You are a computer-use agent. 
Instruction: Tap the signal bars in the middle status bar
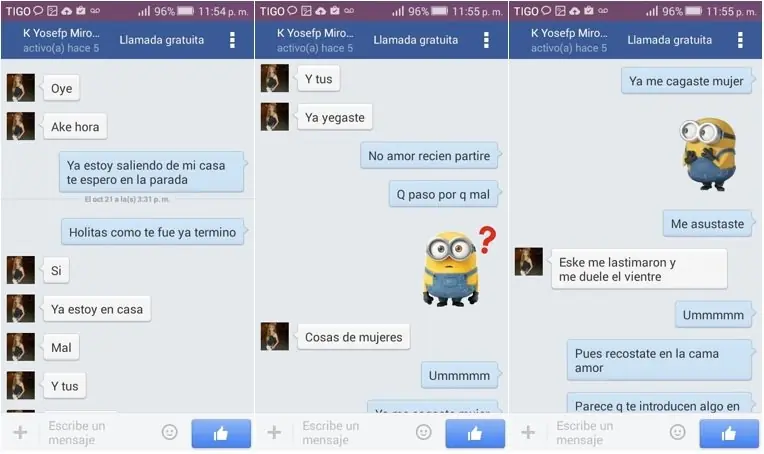coord(398,11)
